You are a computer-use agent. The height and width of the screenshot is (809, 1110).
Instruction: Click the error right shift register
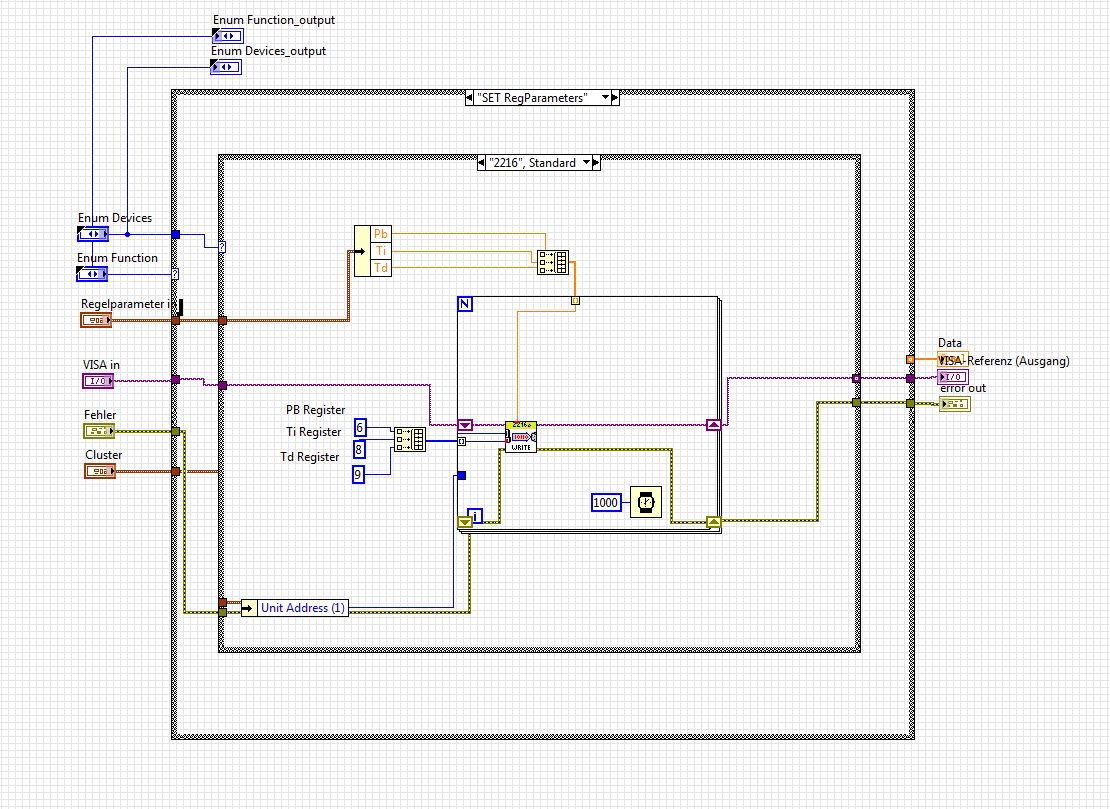click(714, 523)
